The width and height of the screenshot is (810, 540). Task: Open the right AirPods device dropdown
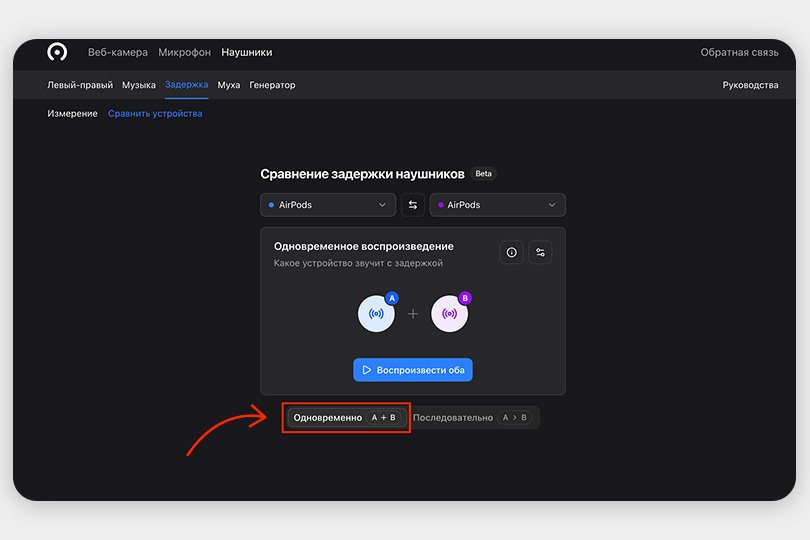click(x=497, y=205)
